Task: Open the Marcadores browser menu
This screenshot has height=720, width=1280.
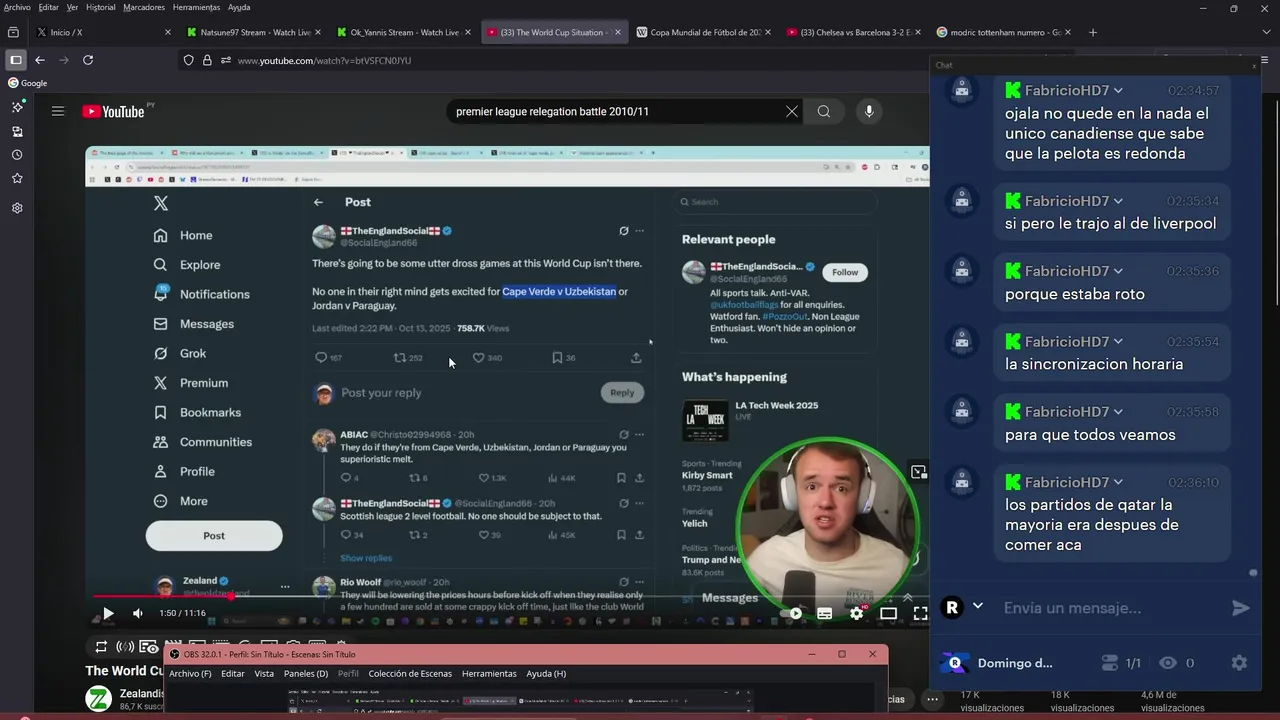Action: click(x=144, y=7)
